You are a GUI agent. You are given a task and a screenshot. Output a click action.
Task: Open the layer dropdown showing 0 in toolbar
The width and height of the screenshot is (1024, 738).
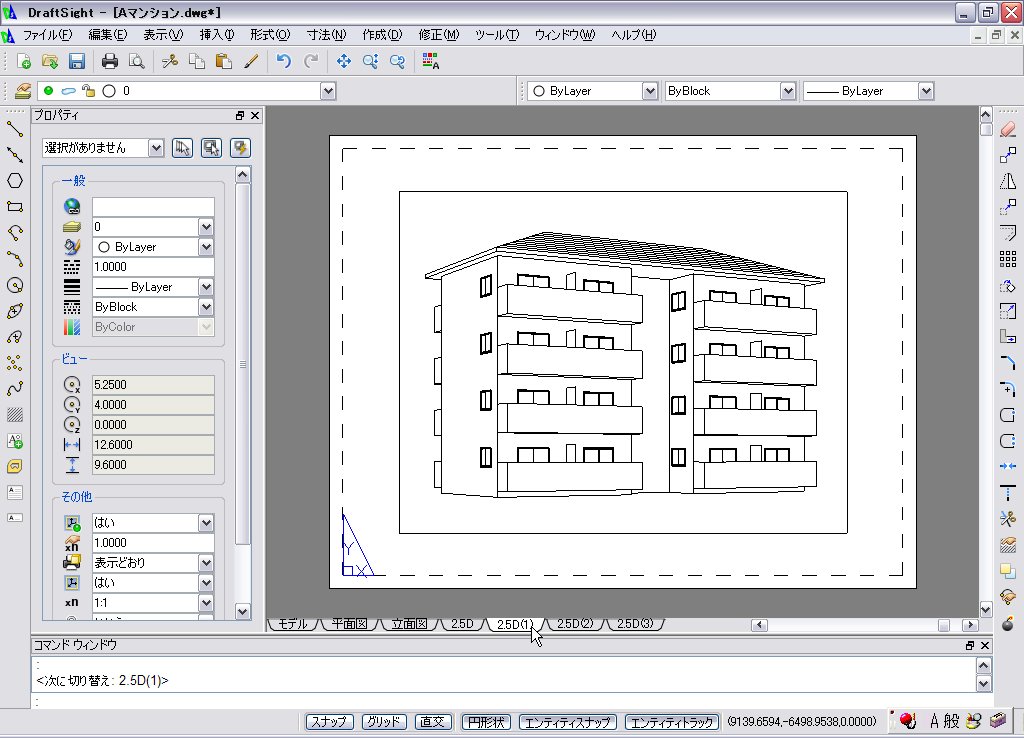point(328,91)
